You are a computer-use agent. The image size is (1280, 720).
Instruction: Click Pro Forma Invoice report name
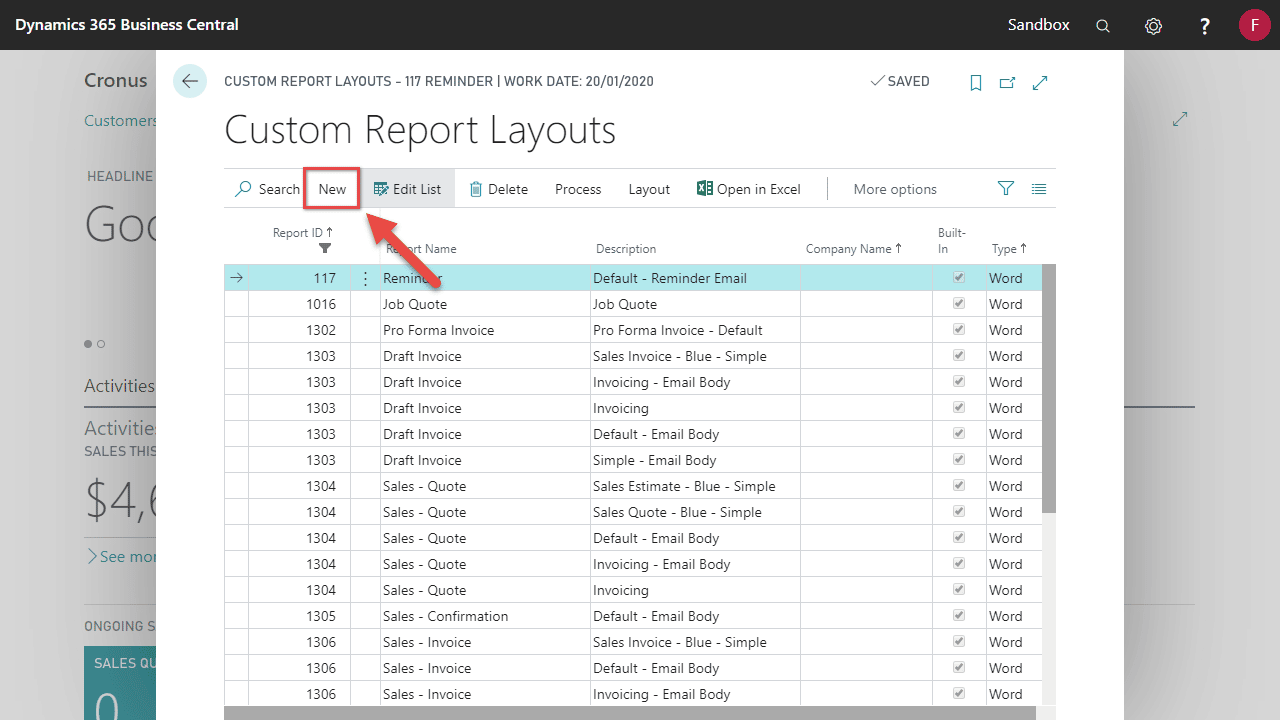pos(485,330)
